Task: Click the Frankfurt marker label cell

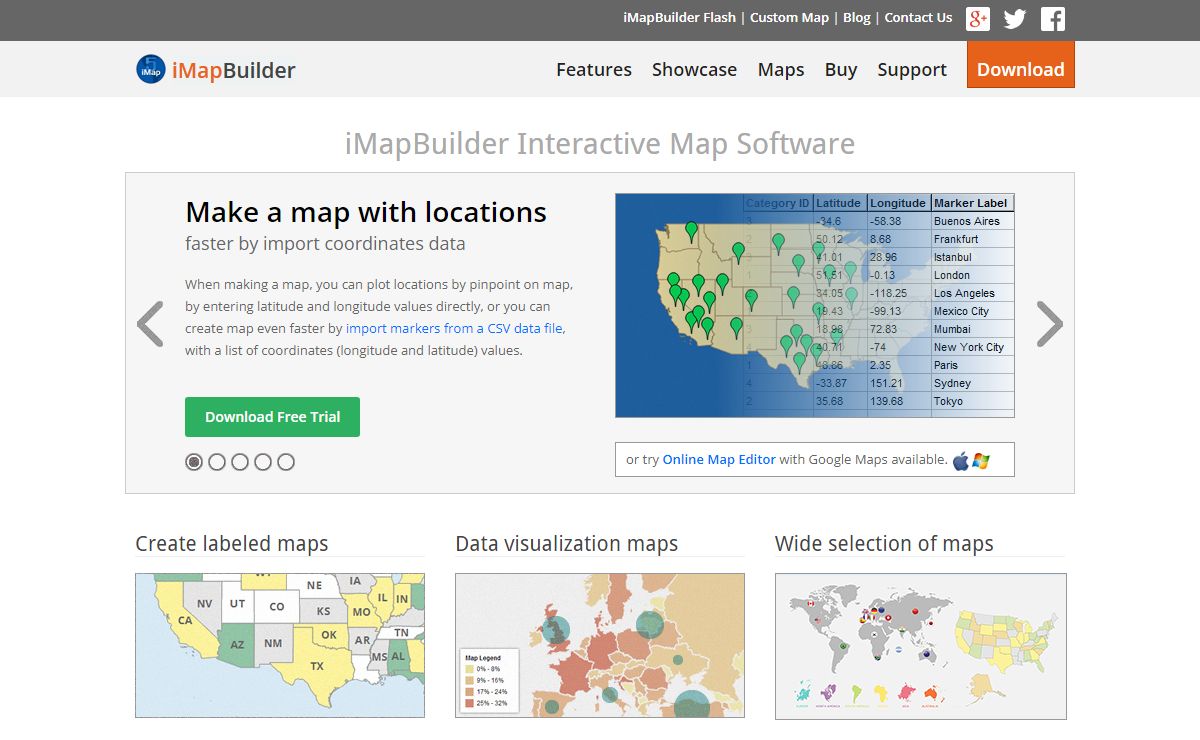Action: (x=972, y=239)
